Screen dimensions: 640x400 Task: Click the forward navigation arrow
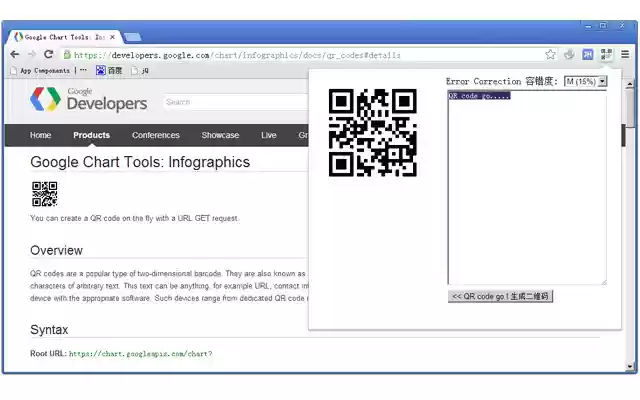32,54
